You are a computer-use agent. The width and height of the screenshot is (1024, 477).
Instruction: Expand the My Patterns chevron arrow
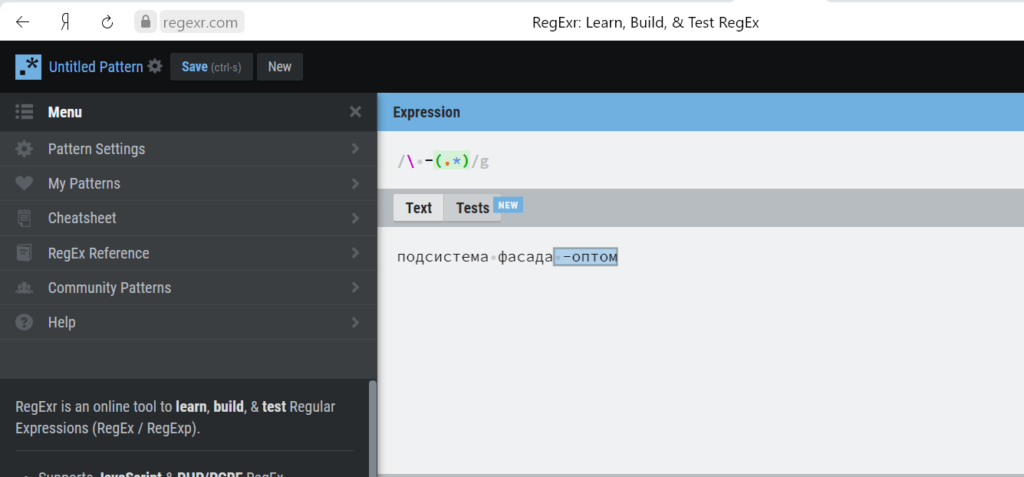pos(355,184)
